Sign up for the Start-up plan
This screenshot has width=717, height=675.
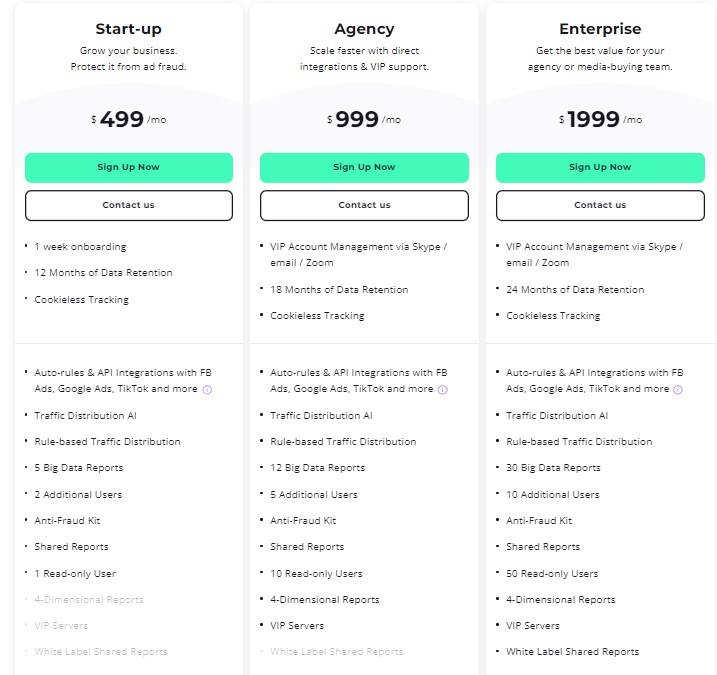coord(128,167)
